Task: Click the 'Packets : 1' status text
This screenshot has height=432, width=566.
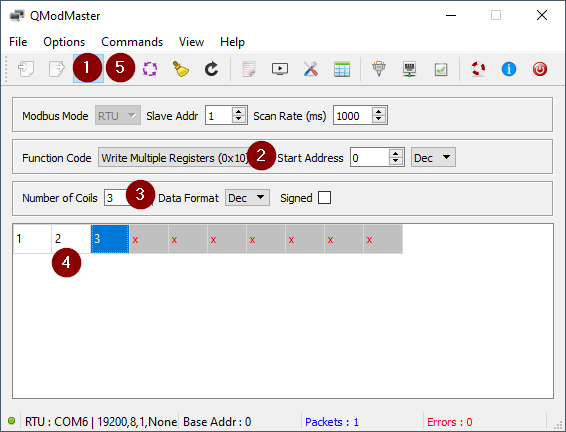Action: coord(332,422)
